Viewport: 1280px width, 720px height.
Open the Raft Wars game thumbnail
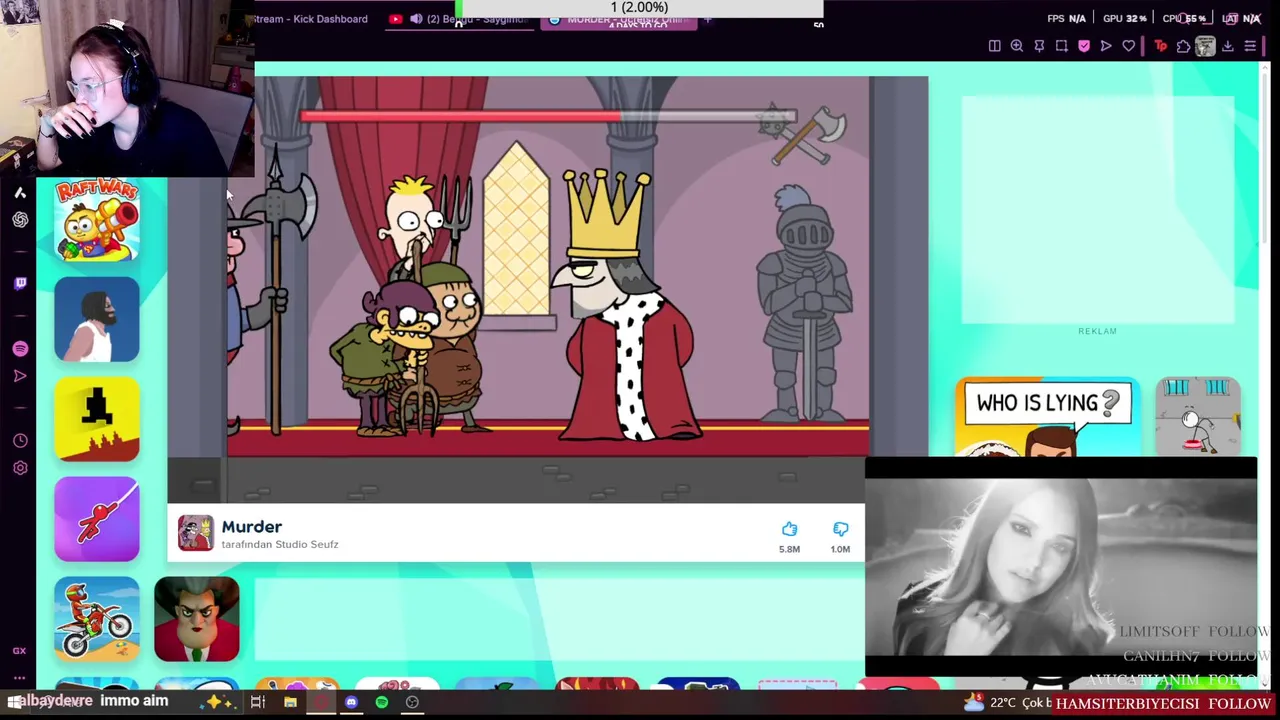click(x=97, y=220)
